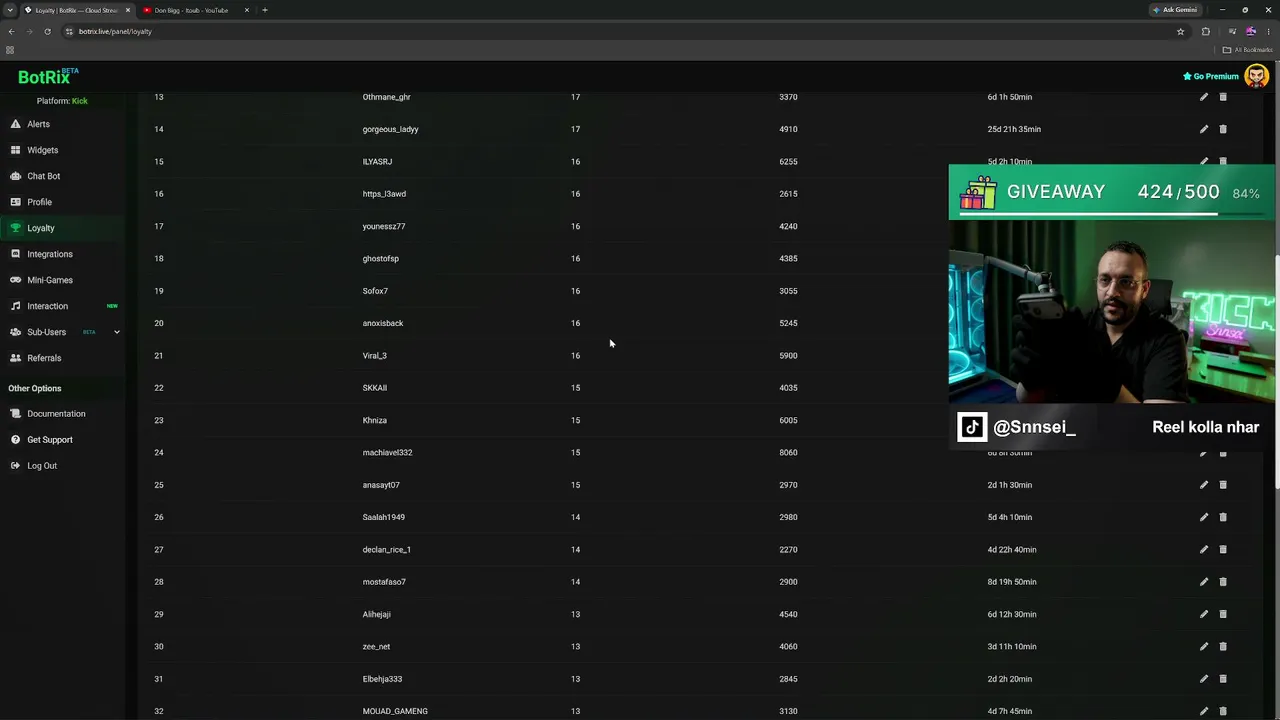Edit the Elbehja333 loyalty entry
1280x720 pixels.
pos(1204,679)
